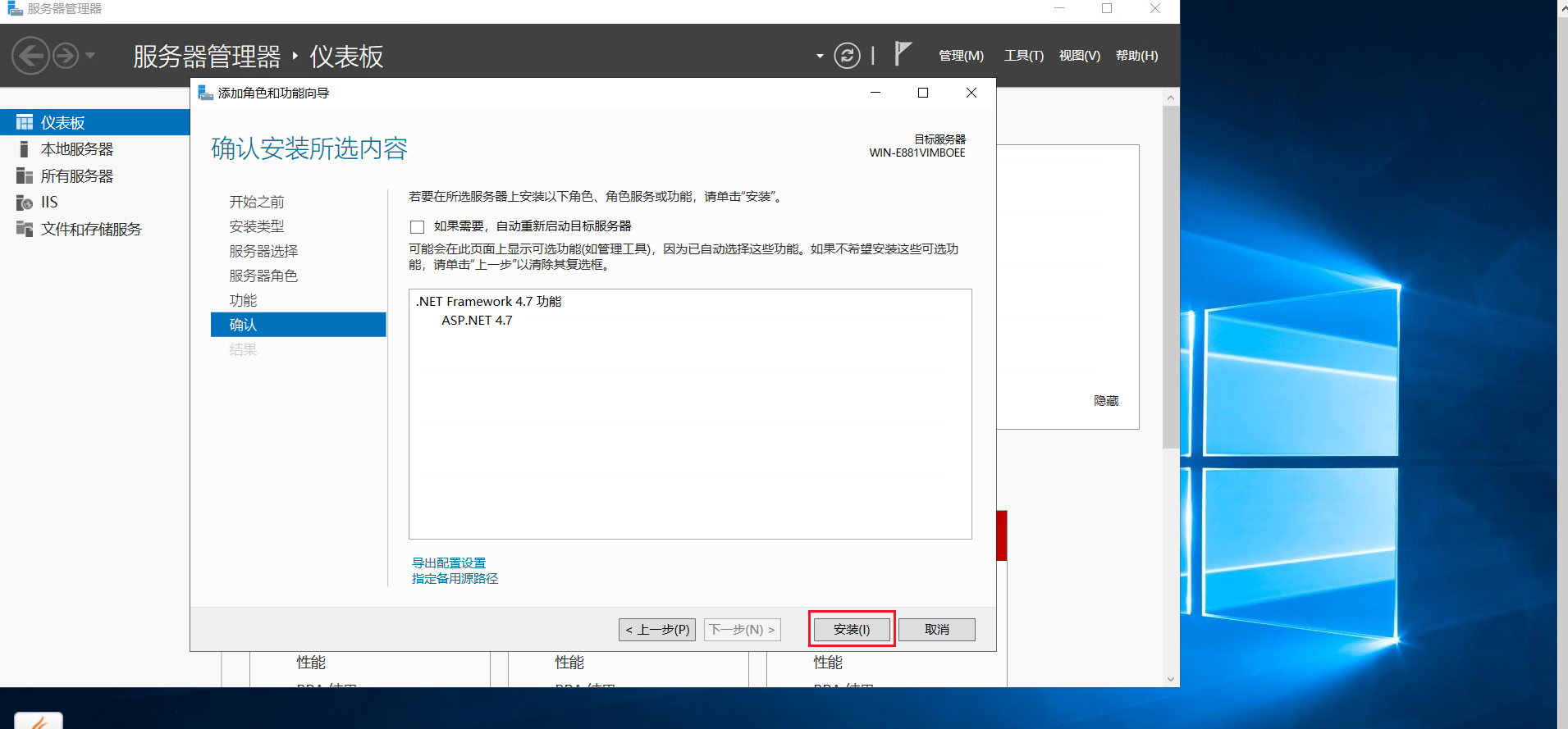The height and width of the screenshot is (729, 1568).
Task: Go to the 服务器角色 wizard step
Action: (x=263, y=276)
